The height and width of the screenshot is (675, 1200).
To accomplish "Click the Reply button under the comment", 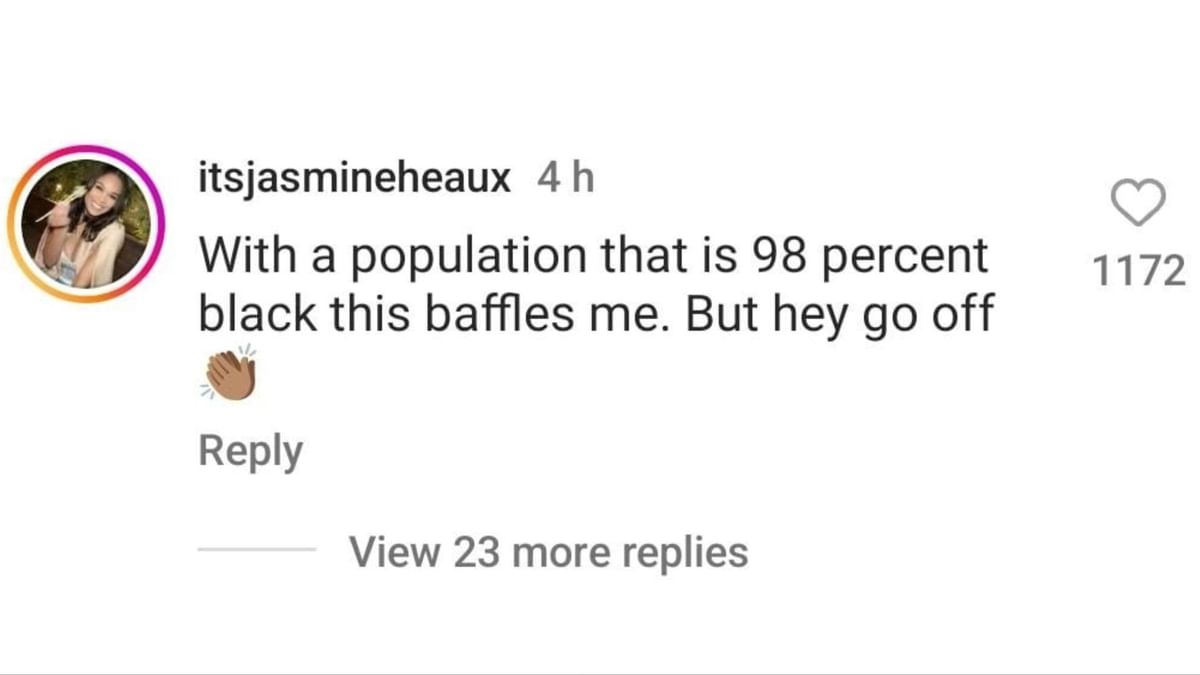I will pyautogui.click(x=250, y=451).
